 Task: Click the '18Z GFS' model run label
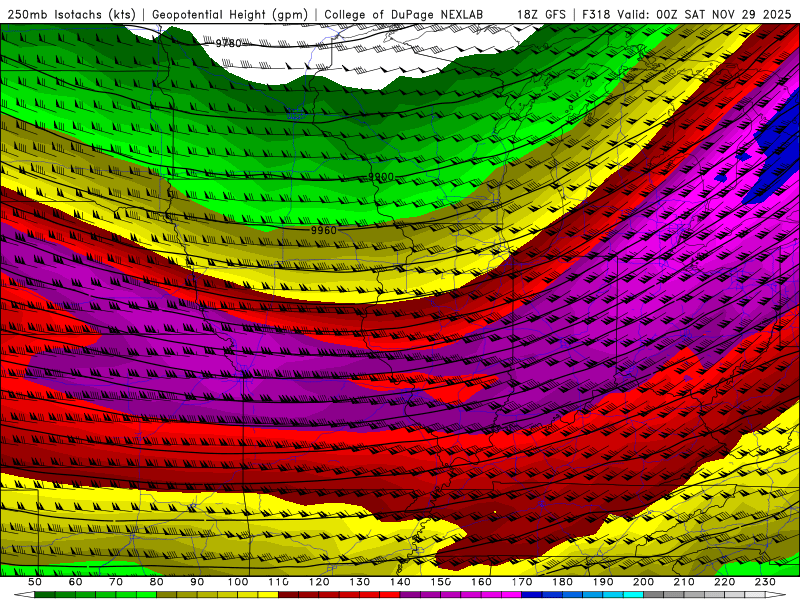[x=541, y=15]
